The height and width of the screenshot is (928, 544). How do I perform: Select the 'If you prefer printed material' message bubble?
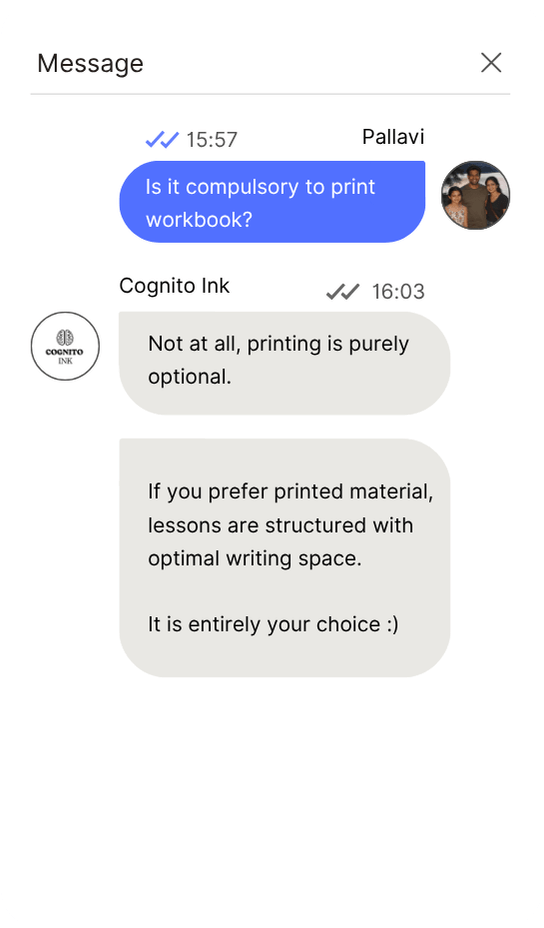point(285,558)
